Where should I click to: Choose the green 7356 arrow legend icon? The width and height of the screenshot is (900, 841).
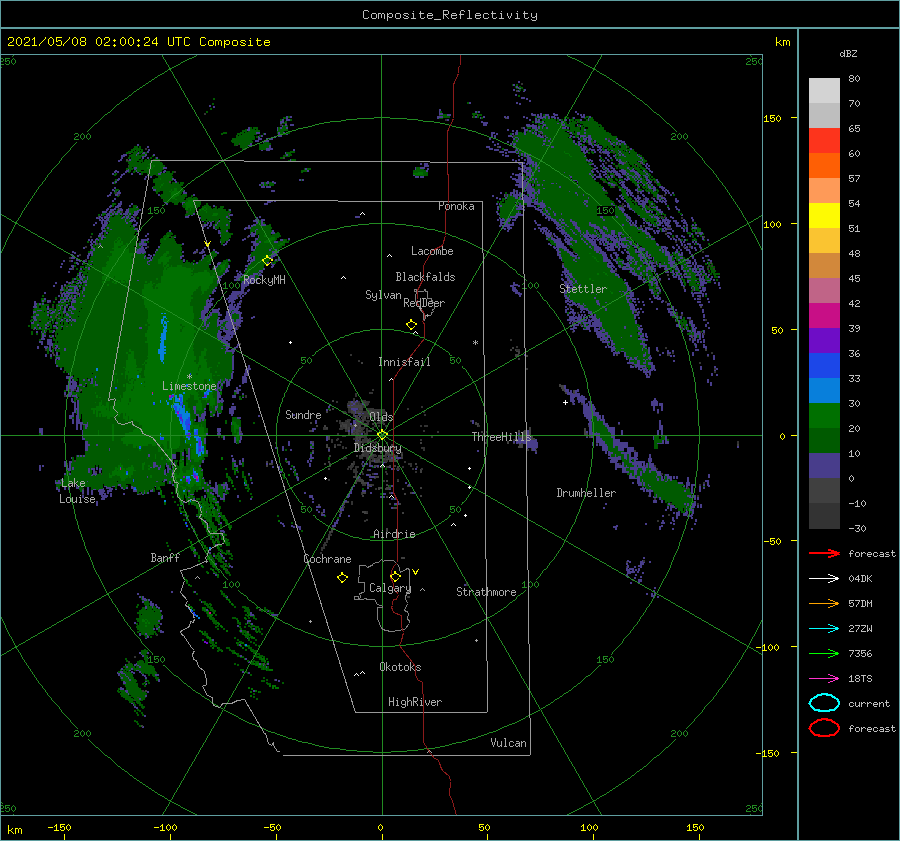pos(824,653)
